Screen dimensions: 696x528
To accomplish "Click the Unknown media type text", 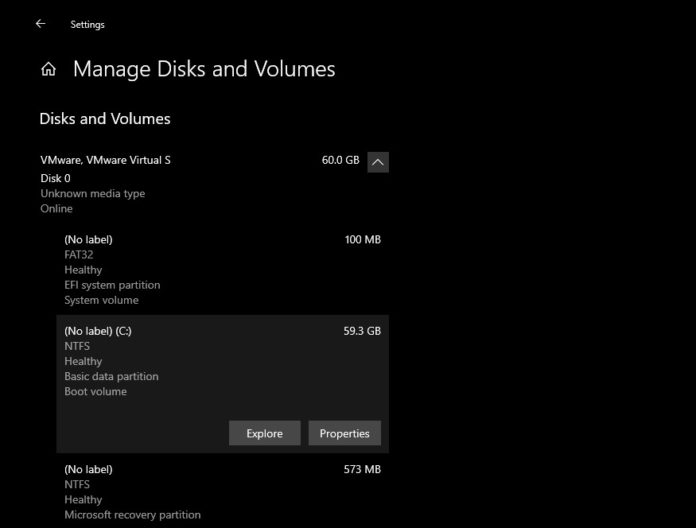I will tap(92, 194).
